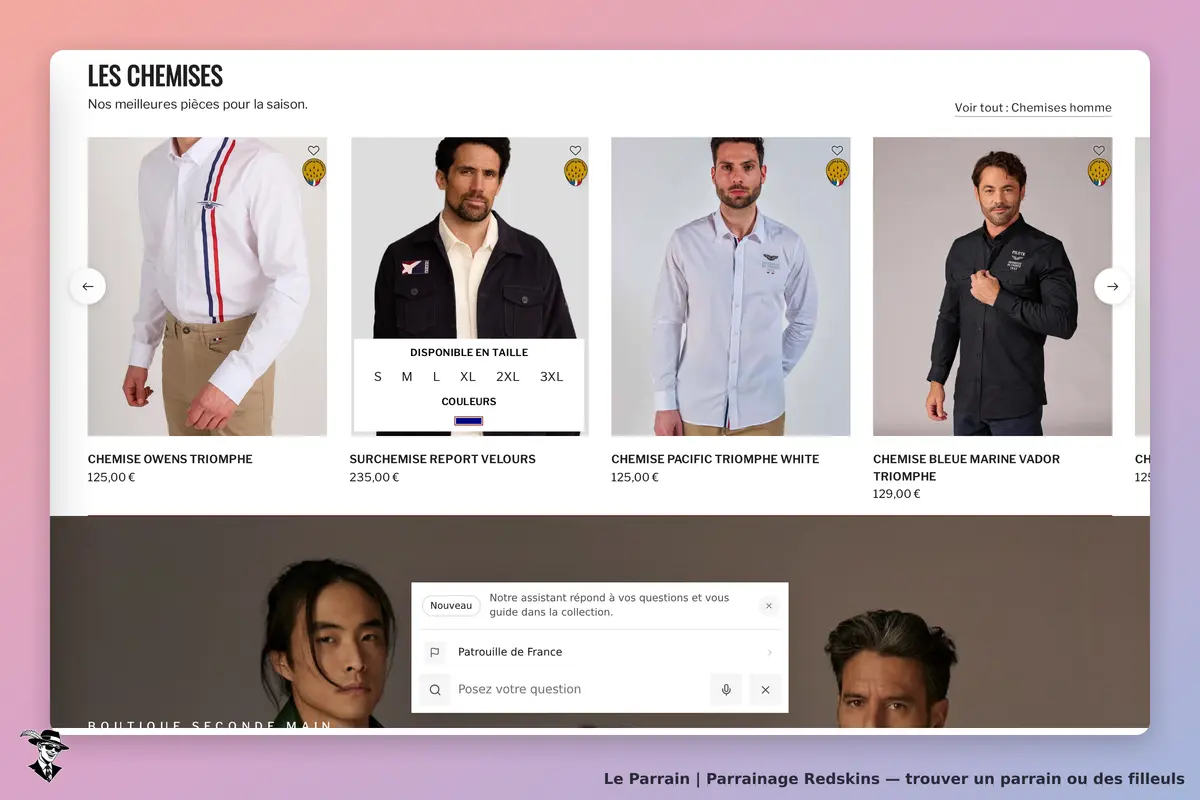Add Chemise Owens Triomphe to wishlist heart
1200x800 pixels.
(x=313, y=151)
